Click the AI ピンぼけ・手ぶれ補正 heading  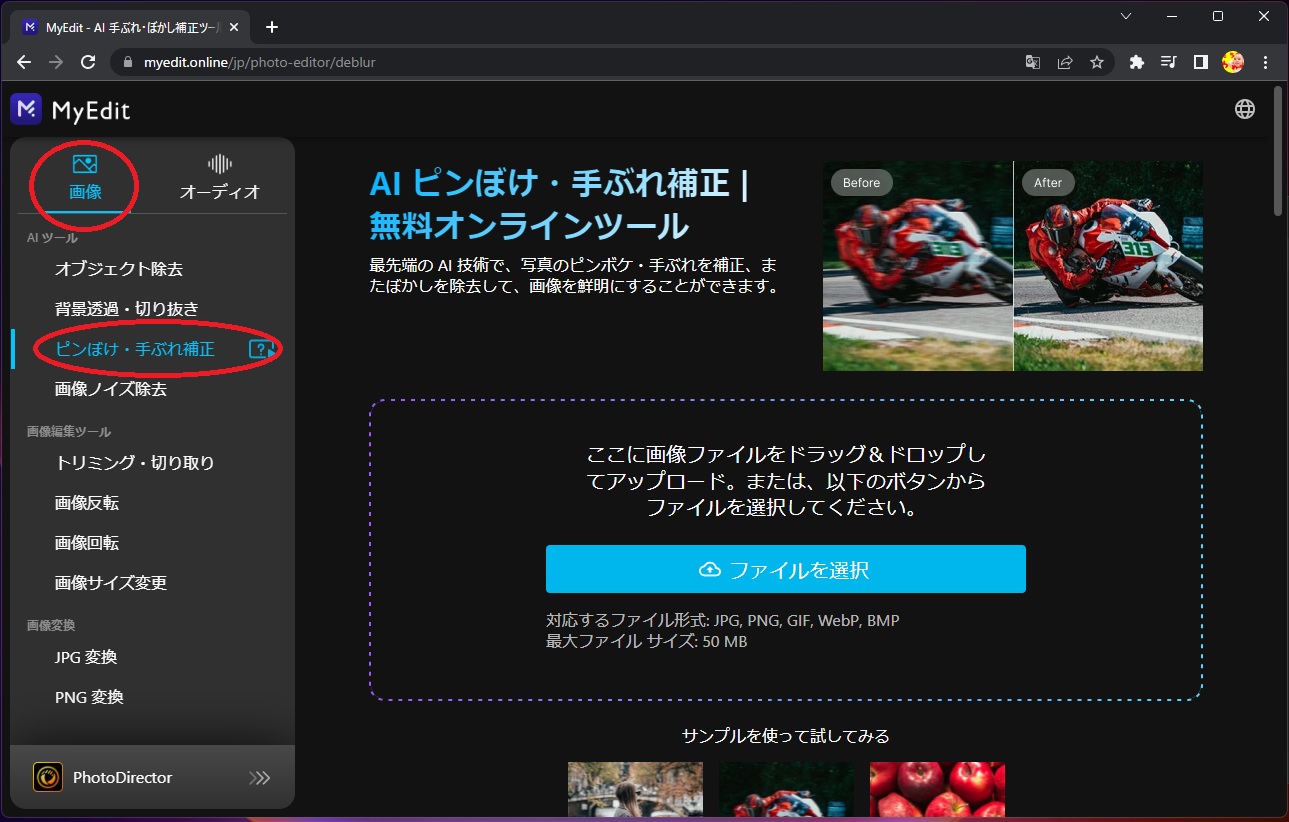coord(559,205)
